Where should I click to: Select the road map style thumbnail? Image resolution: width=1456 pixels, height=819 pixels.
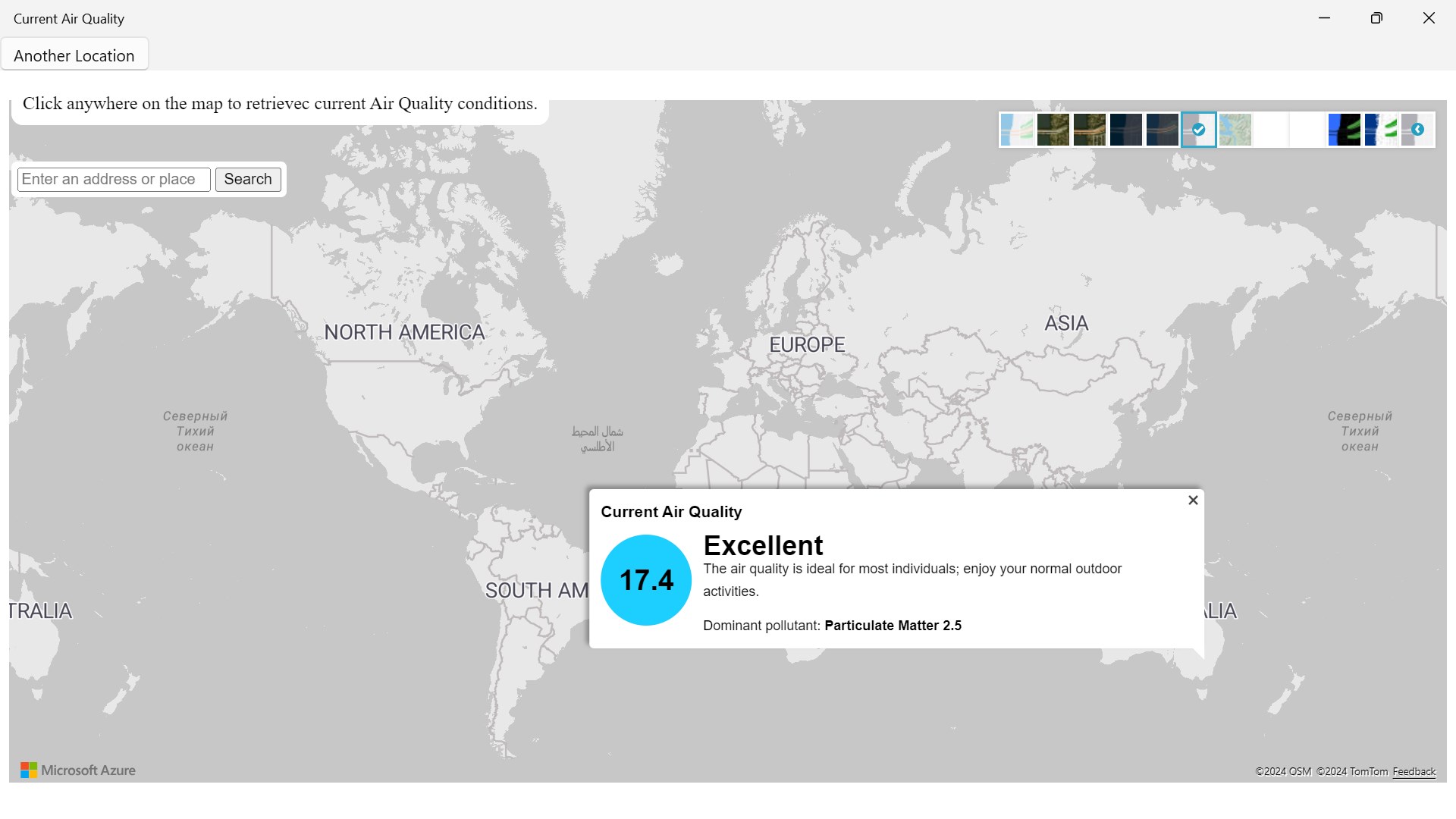(1016, 130)
